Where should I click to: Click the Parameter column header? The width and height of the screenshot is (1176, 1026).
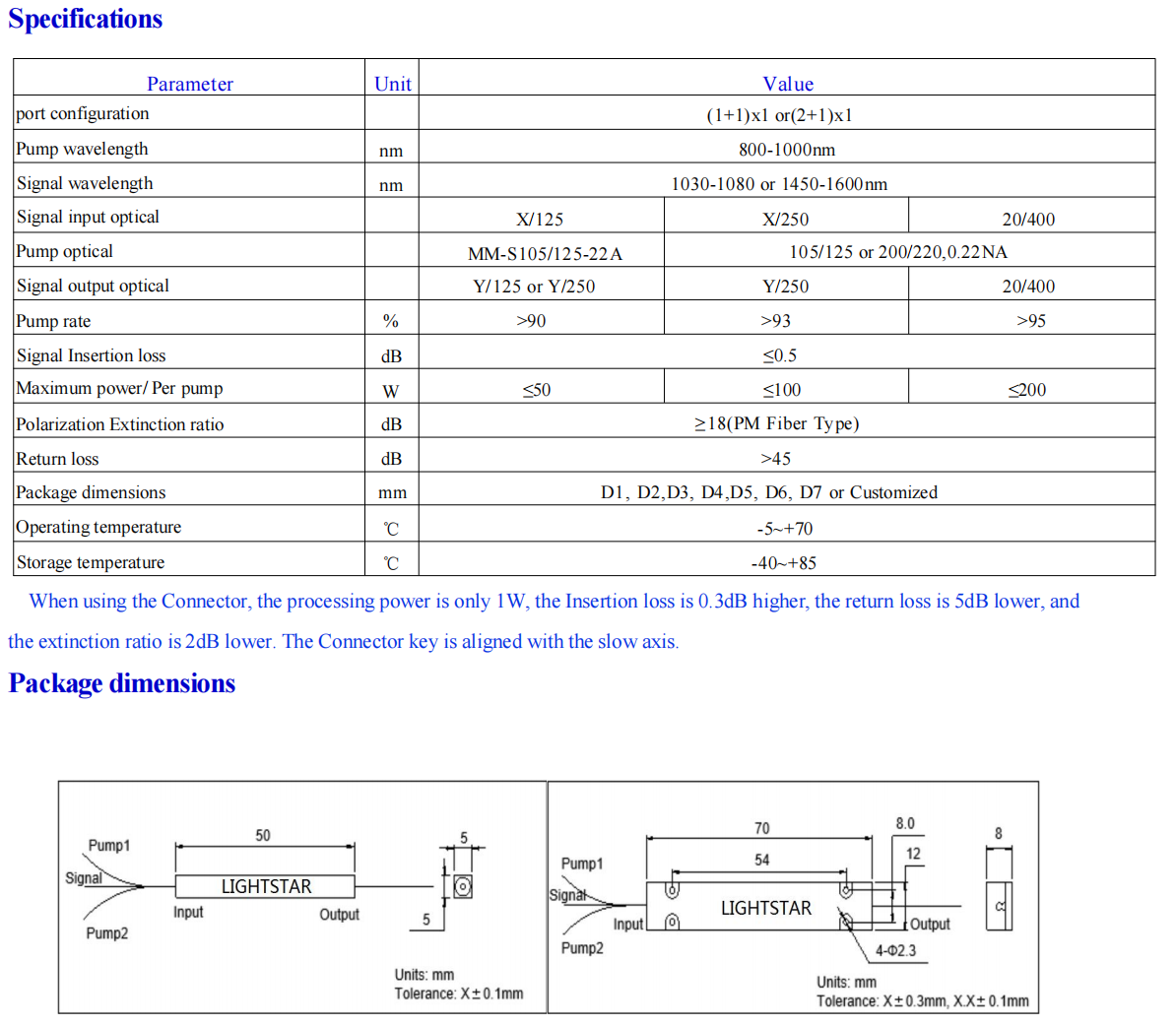190,84
